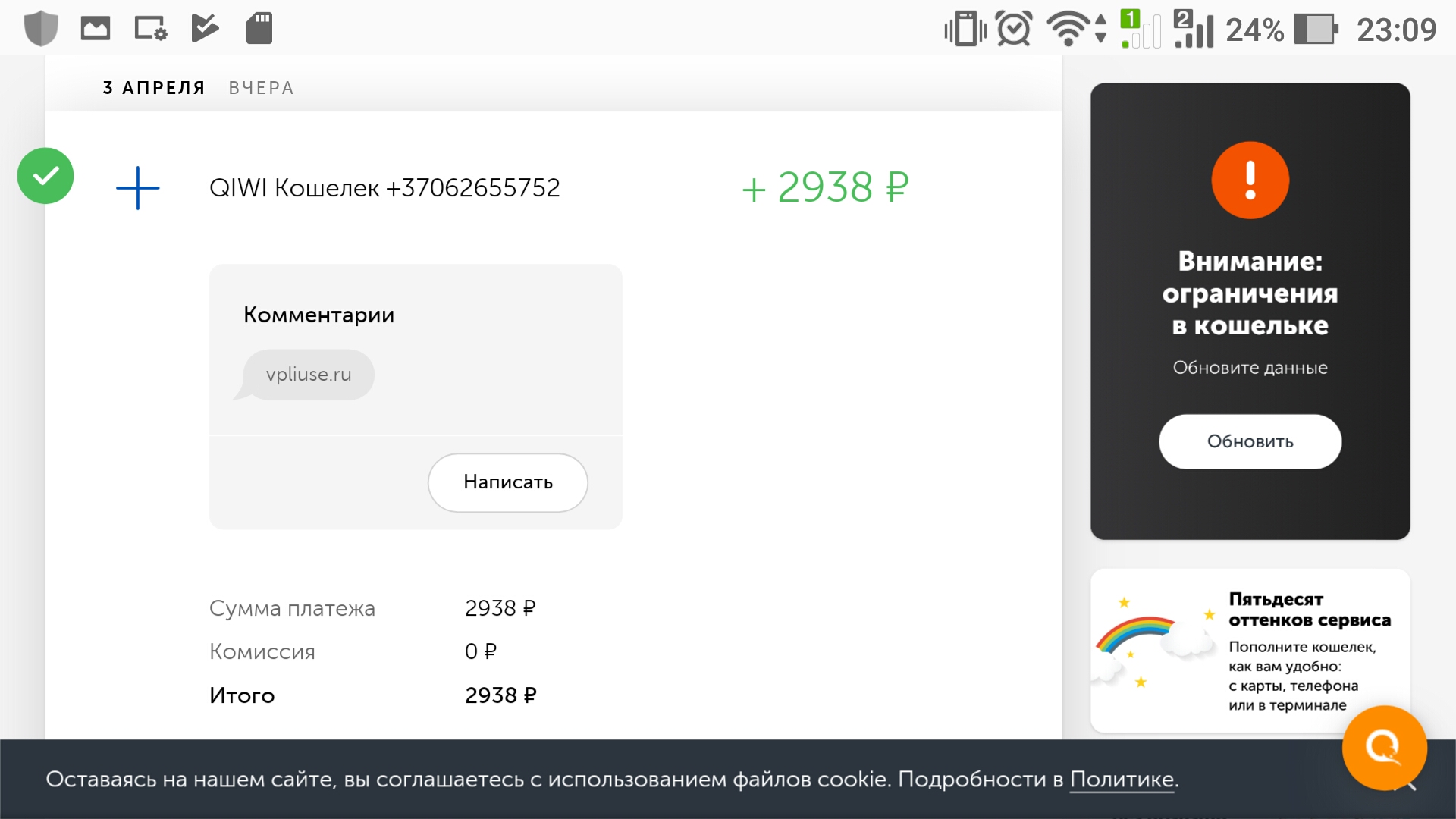Tap the alarm clock status icon

click(x=1014, y=29)
